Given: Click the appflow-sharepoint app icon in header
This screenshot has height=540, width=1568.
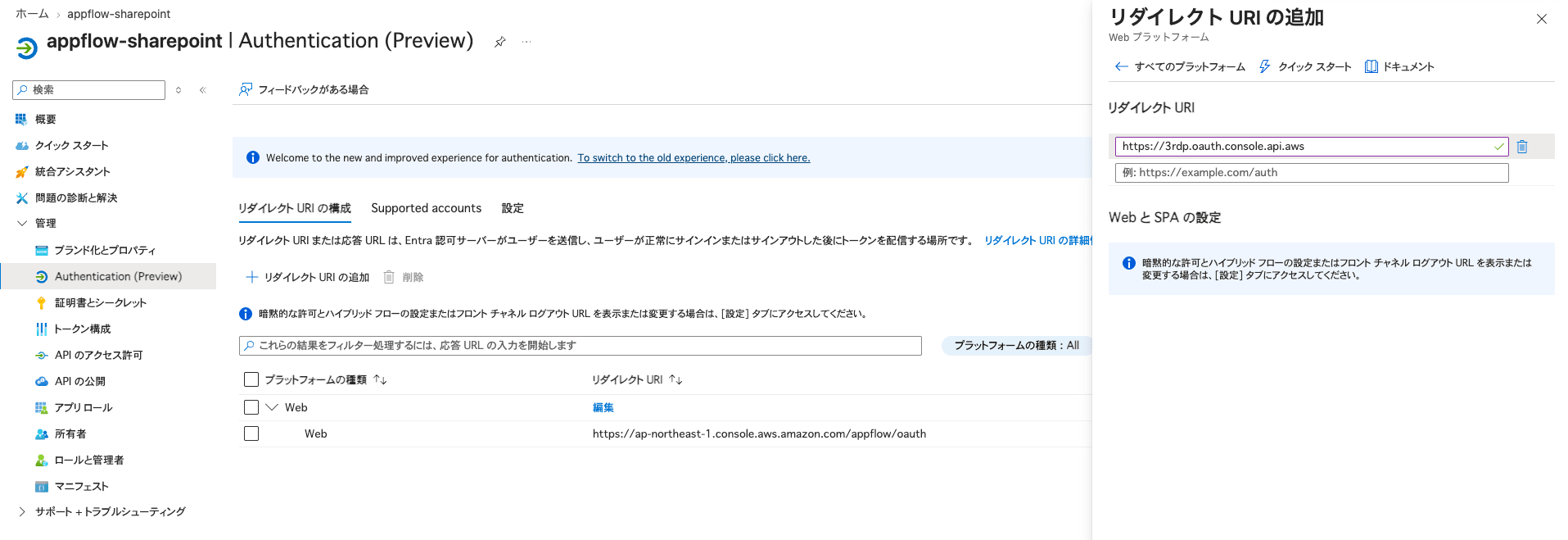Looking at the screenshot, I should (x=26, y=48).
